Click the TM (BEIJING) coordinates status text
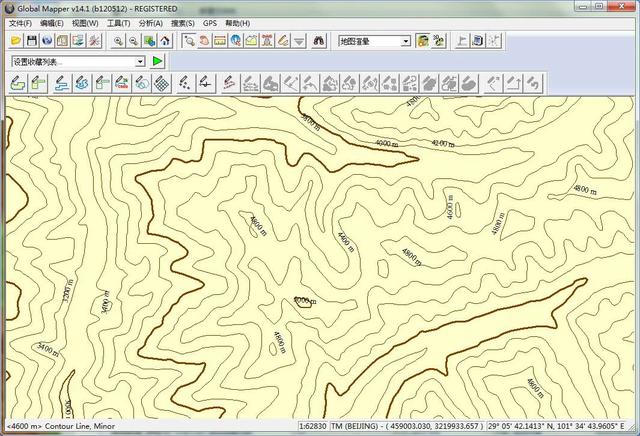 coord(407,426)
